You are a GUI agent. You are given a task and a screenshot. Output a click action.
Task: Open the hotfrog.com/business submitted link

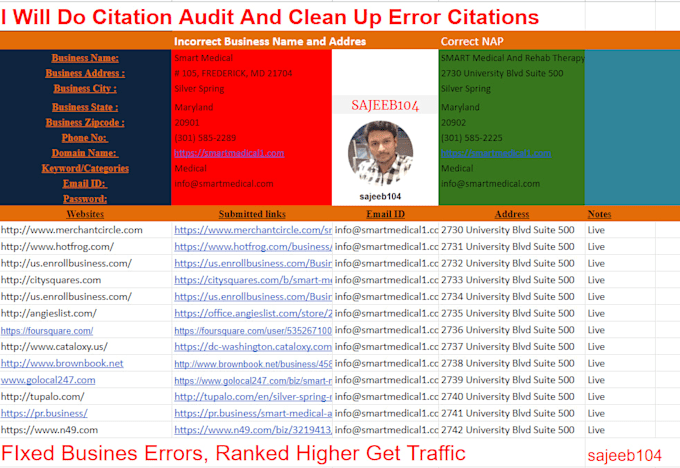253,247
